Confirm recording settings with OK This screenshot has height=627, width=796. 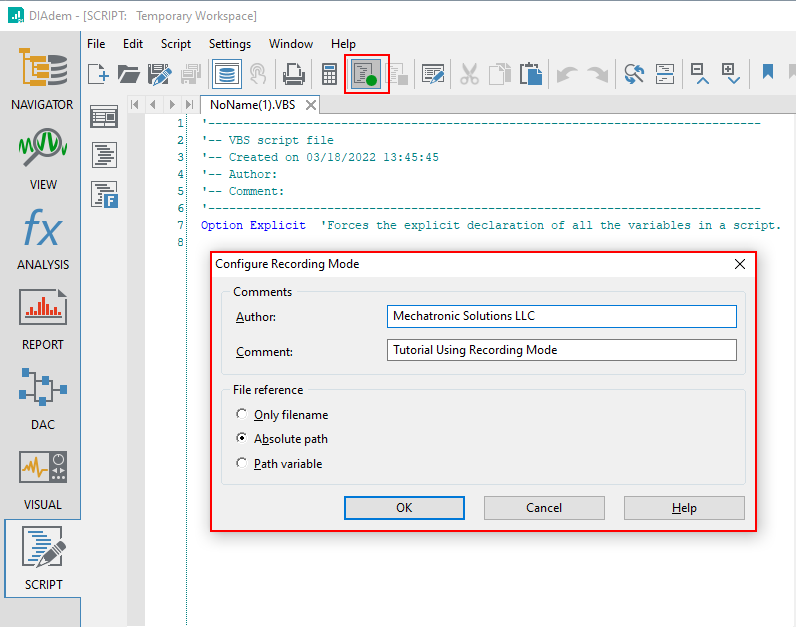(404, 507)
